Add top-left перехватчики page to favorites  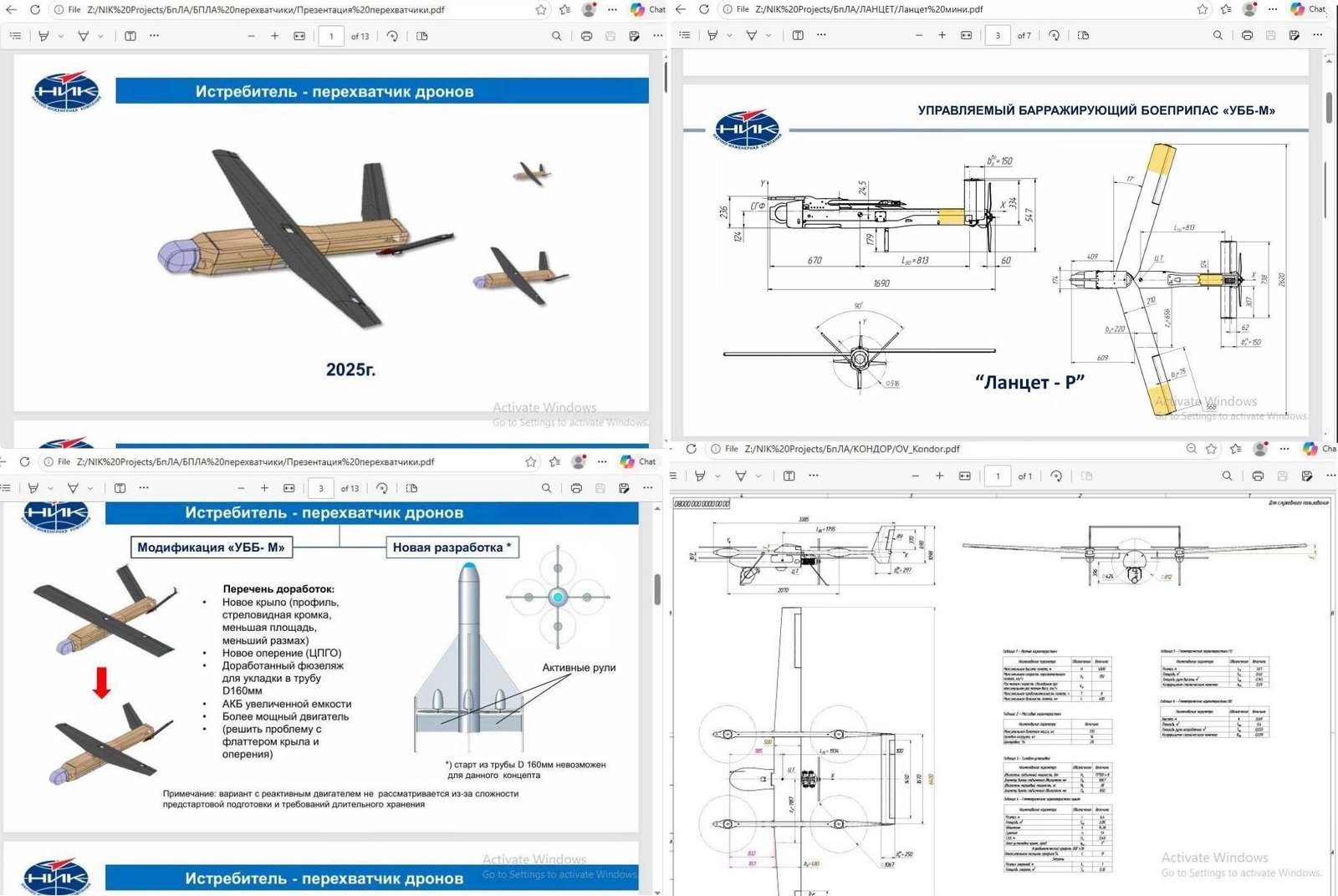tap(541, 9)
